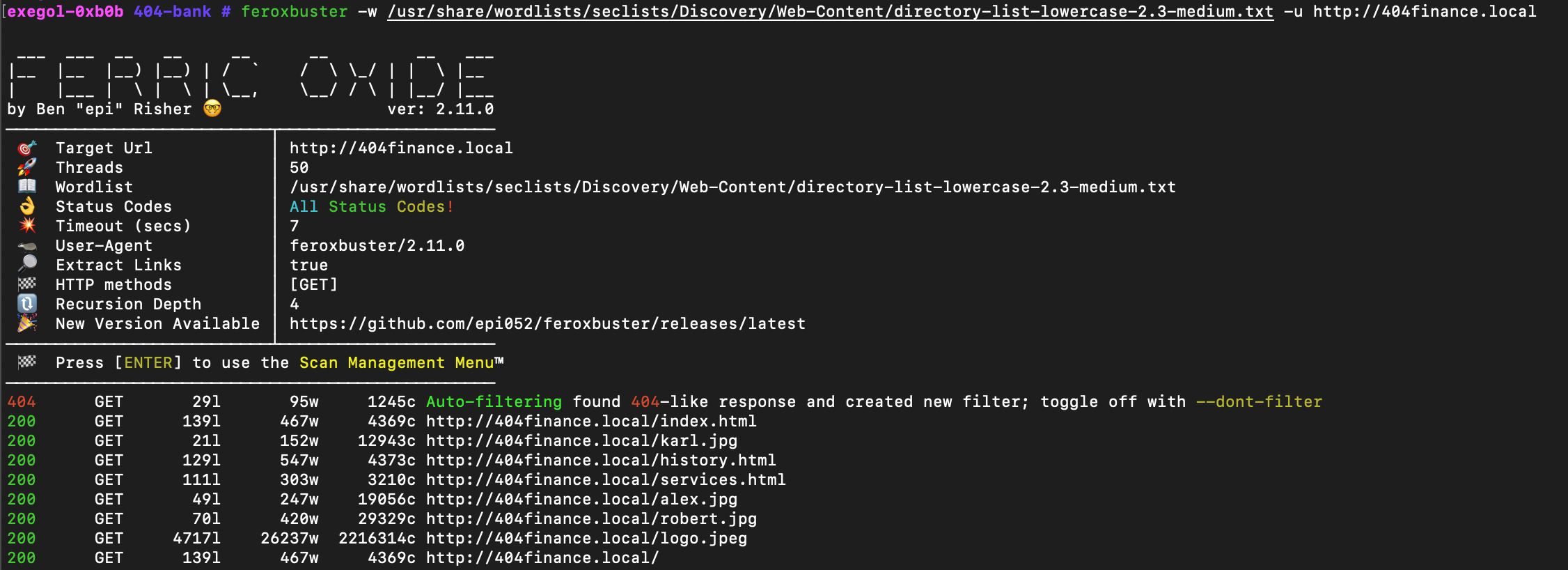Click the nerd face emoji after Risher

coord(212,109)
